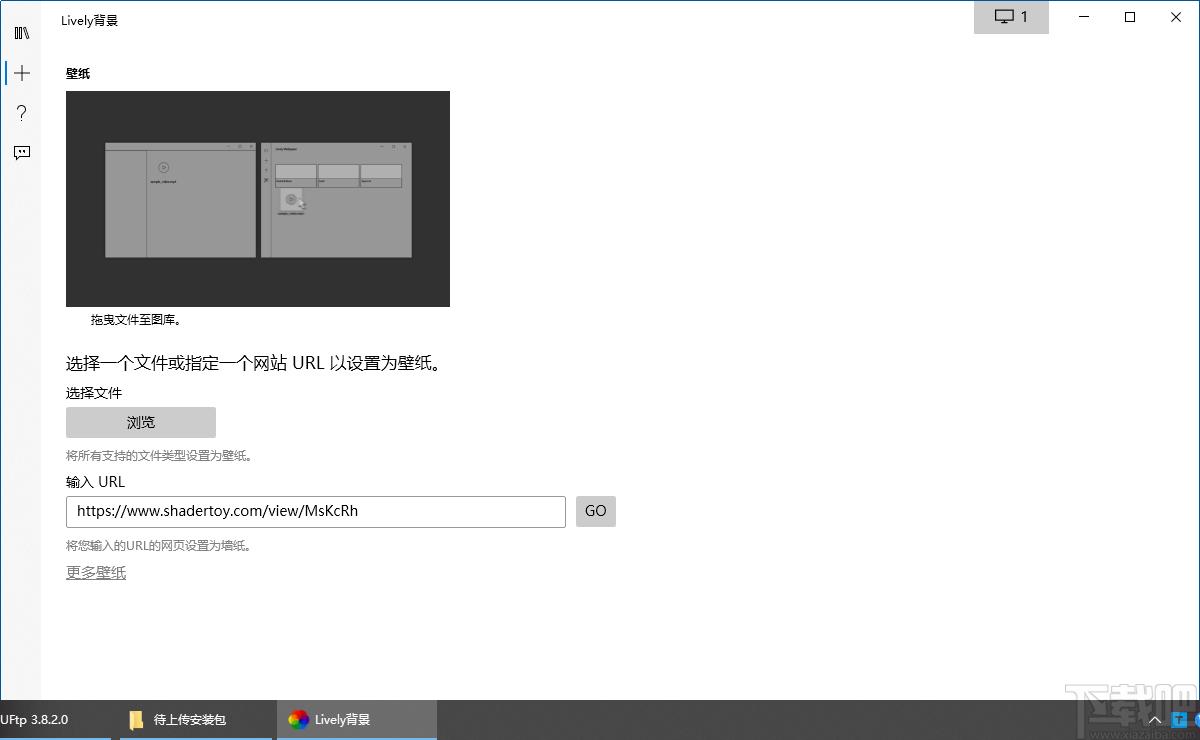
Task: Click the 浏览 browse button
Action: tap(141, 422)
